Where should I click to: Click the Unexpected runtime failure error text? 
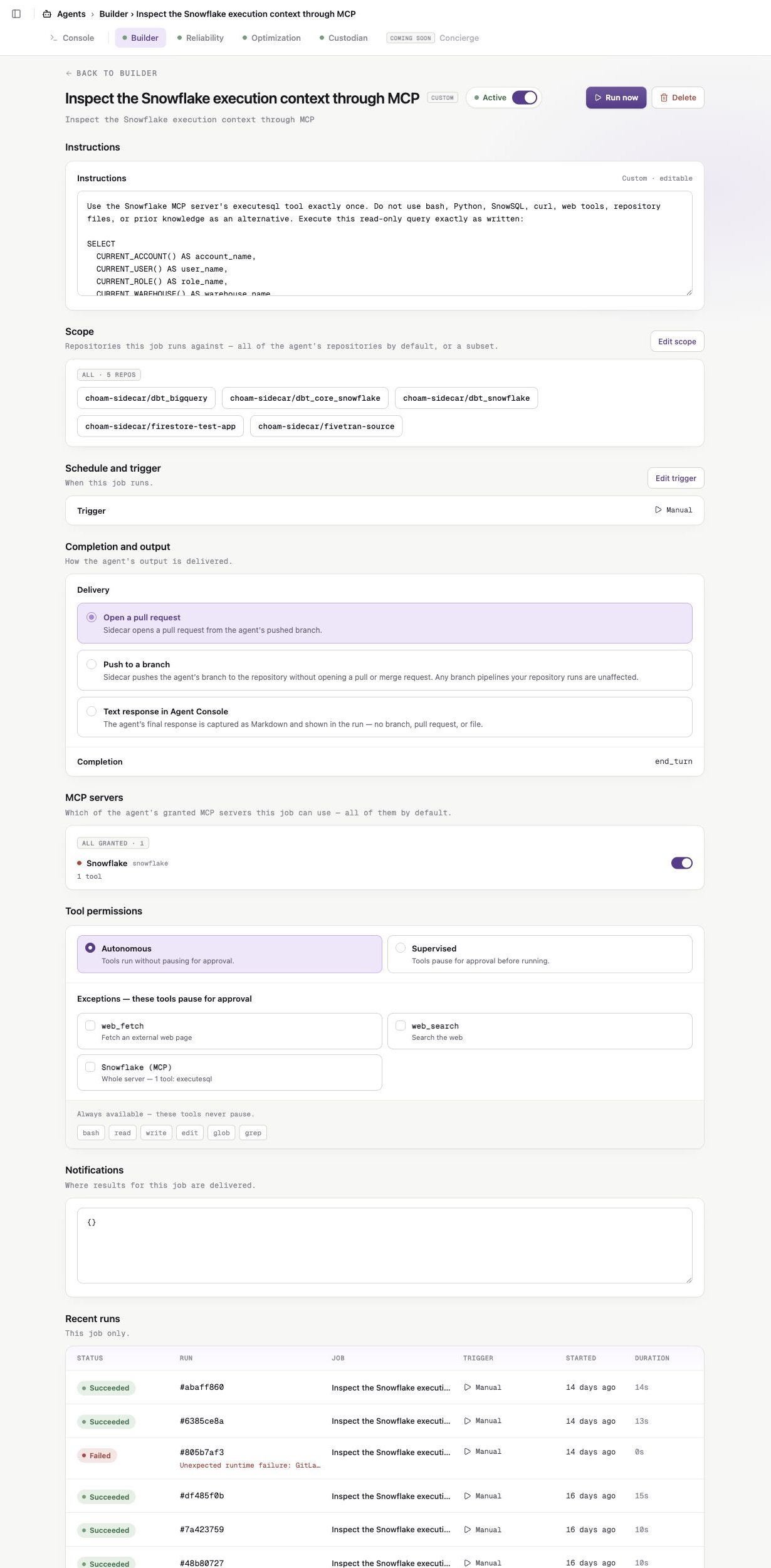click(250, 1465)
